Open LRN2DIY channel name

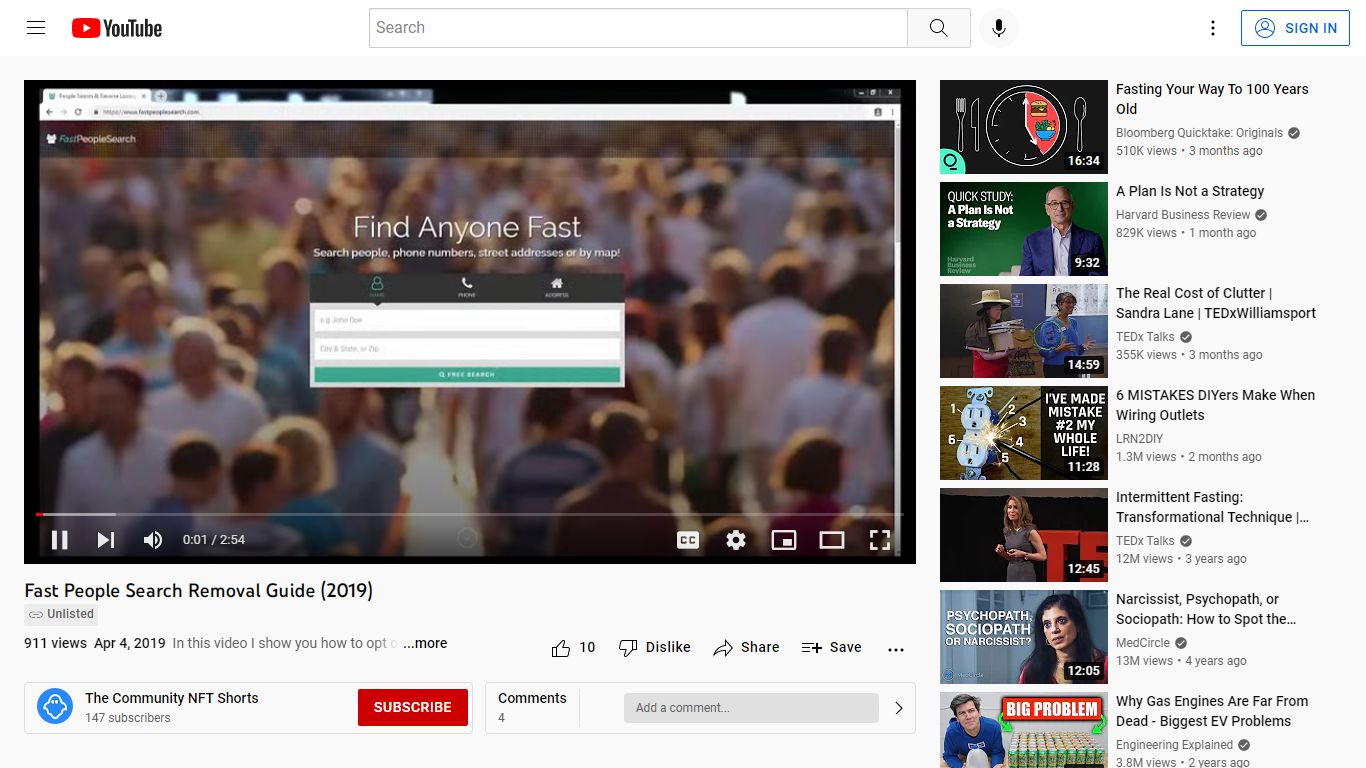(1139, 439)
